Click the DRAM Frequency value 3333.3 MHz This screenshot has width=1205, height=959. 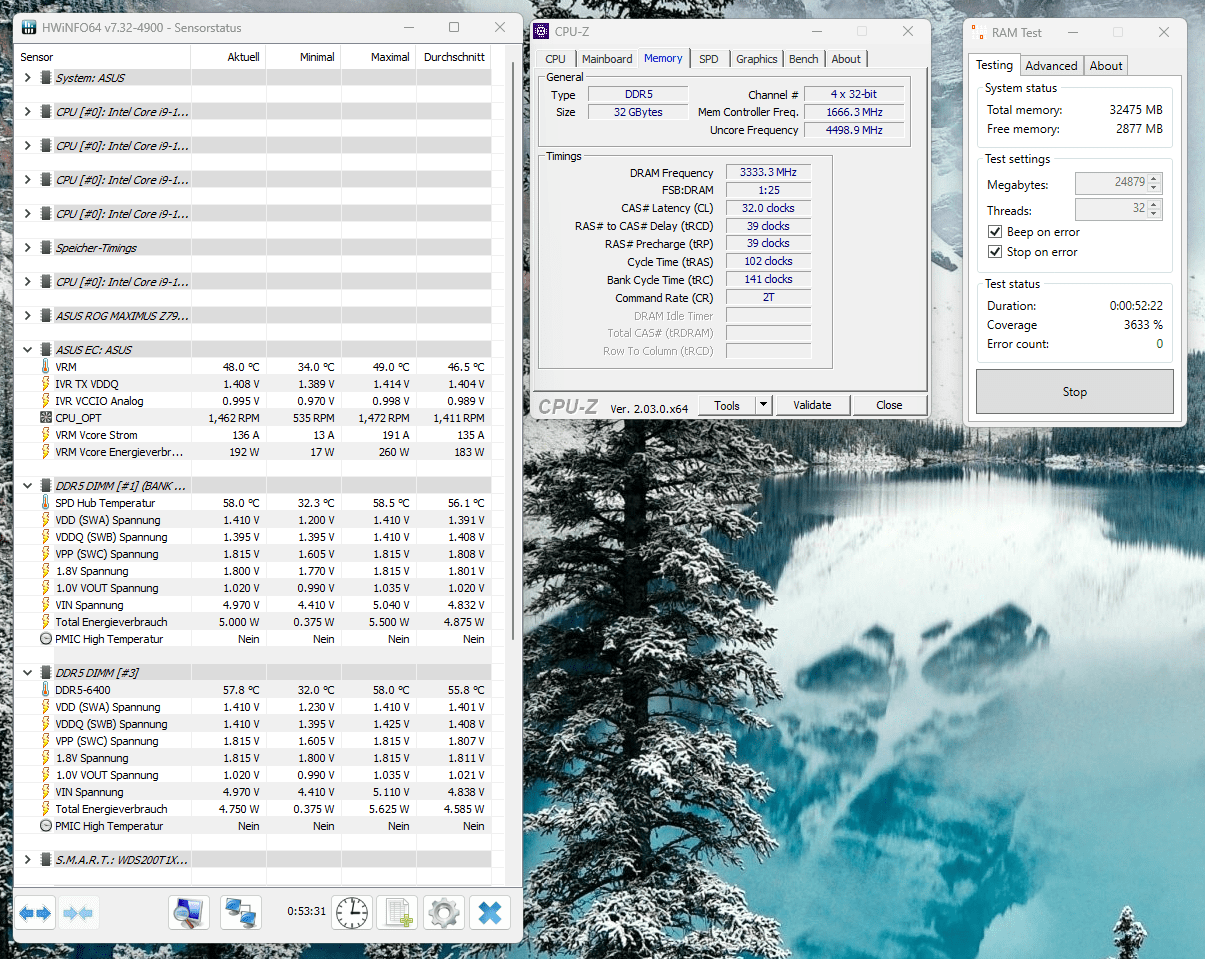coord(768,173)
